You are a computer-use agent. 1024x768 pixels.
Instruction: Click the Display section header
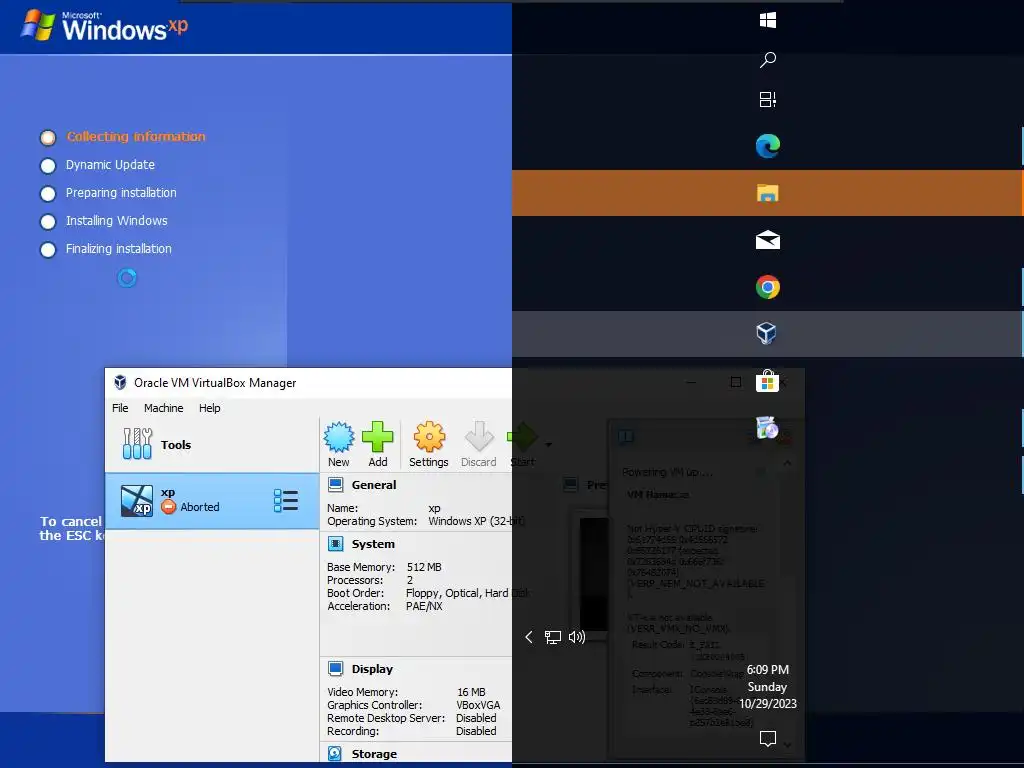coord(372,669)
